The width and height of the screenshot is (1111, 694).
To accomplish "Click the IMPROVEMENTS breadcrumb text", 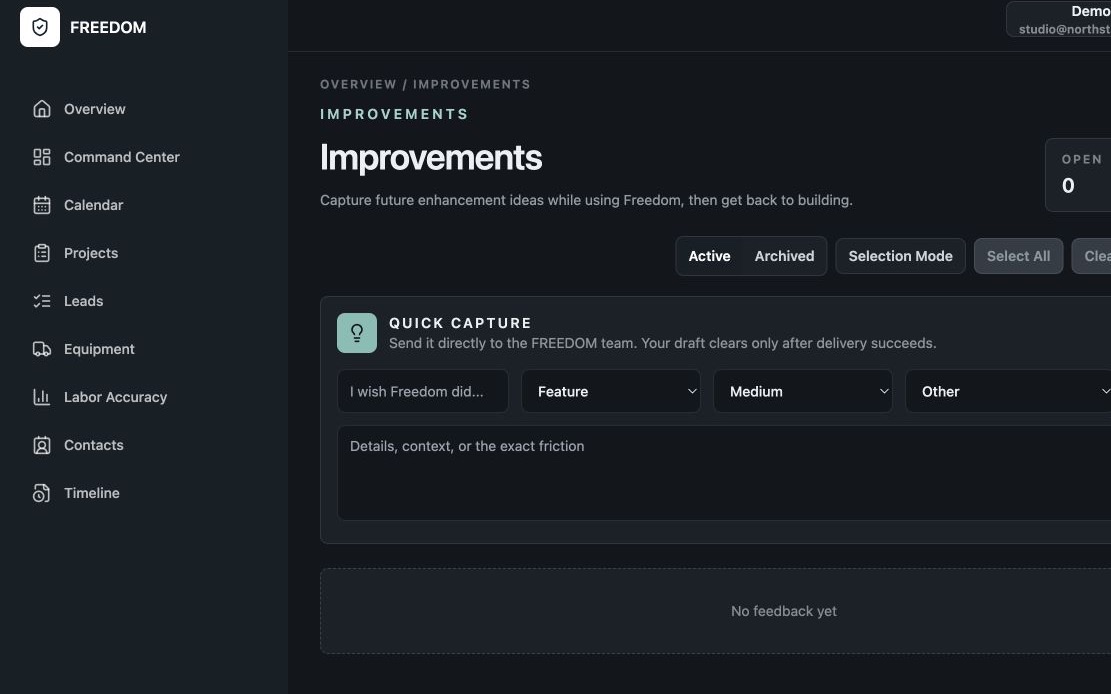I will click(472, 84).
